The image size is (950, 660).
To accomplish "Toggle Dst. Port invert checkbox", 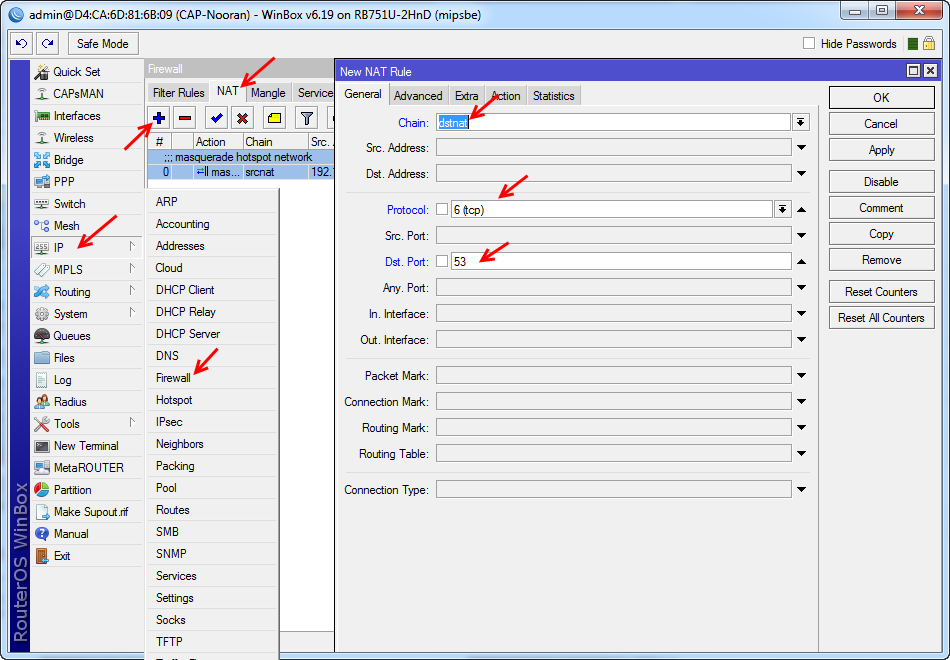I will [x=442, y=261].
